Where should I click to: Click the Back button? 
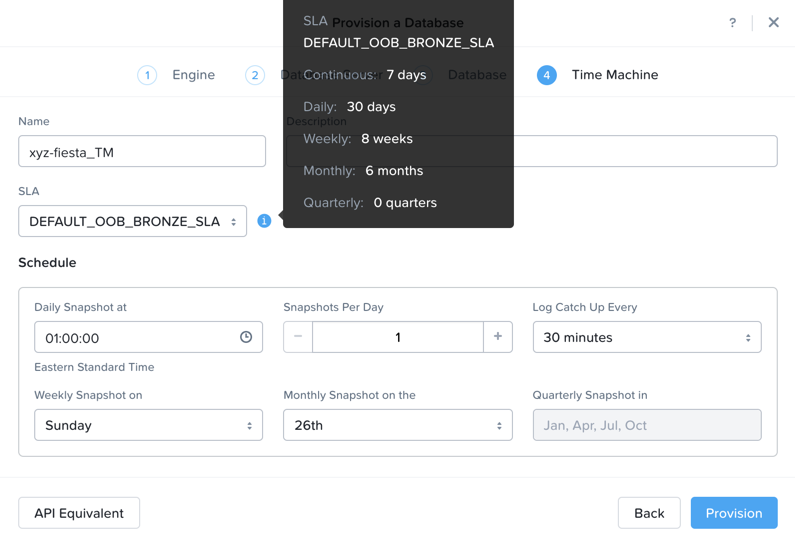coord(649,513)
